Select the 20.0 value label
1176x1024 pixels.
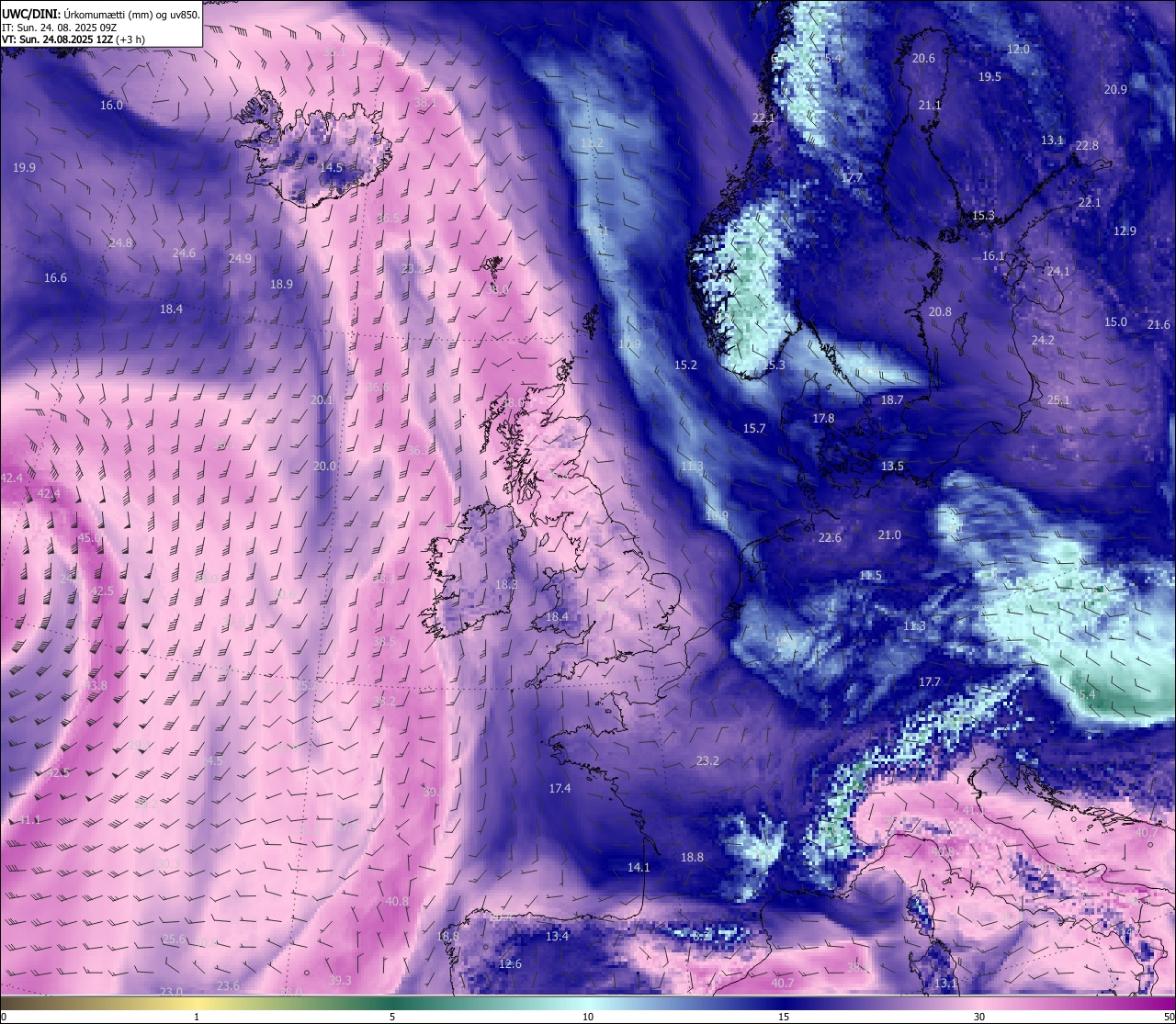tap(324, 467)
